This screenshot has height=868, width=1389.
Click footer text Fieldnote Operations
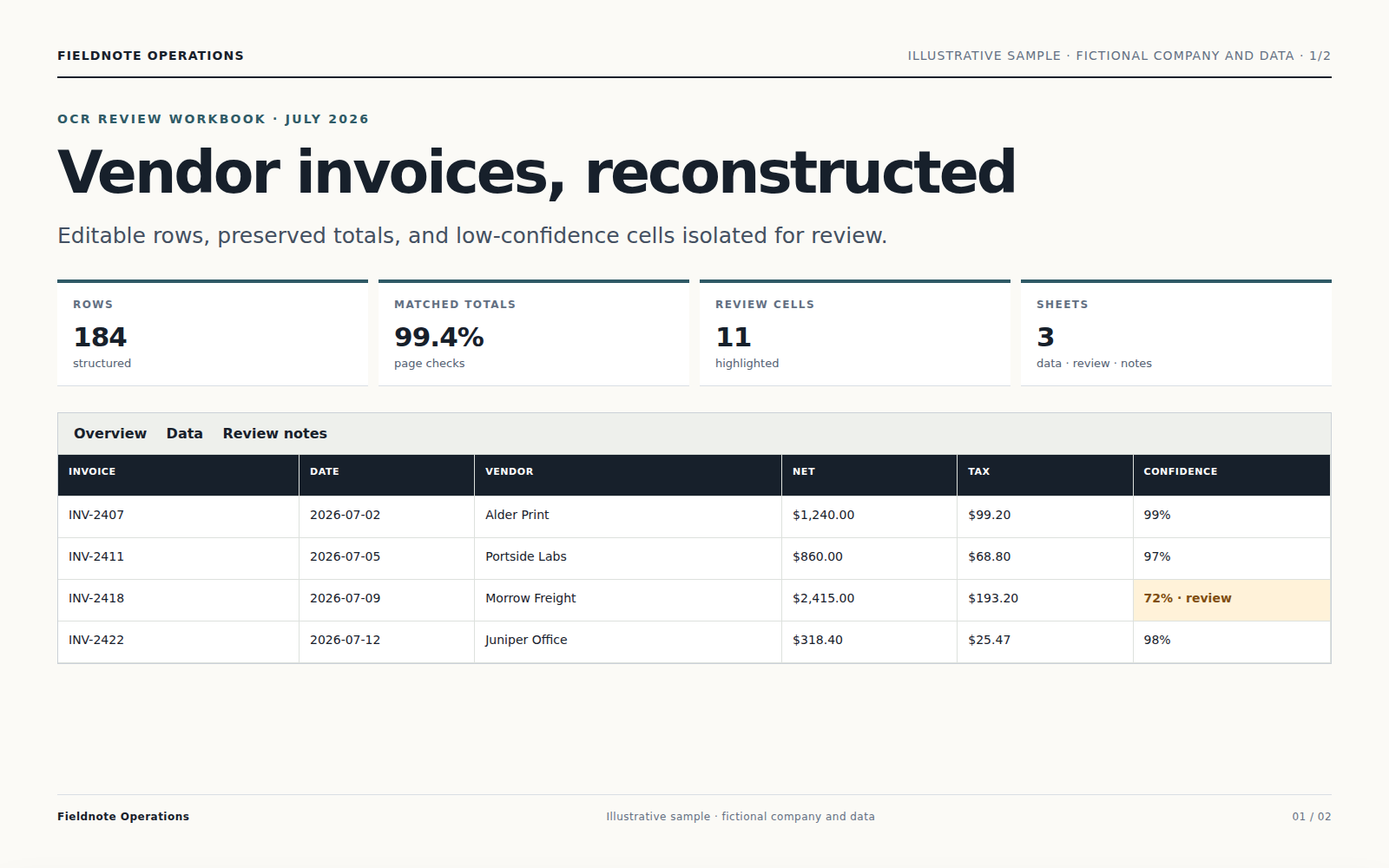click(x=123, y=817)
